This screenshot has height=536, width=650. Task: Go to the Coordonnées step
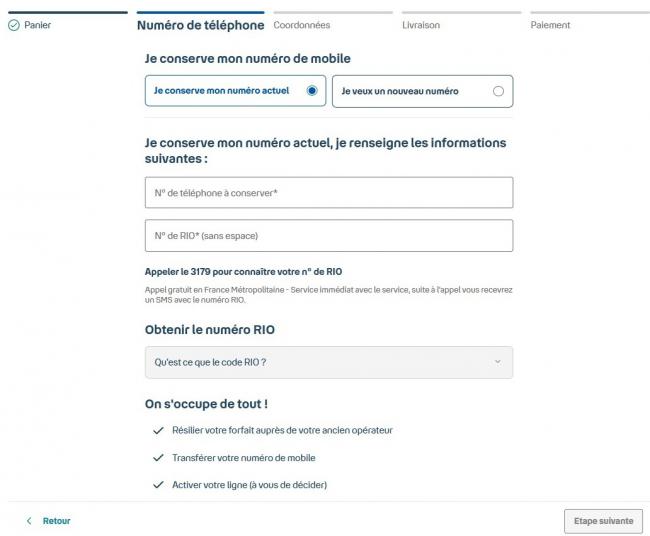[302, 25]
